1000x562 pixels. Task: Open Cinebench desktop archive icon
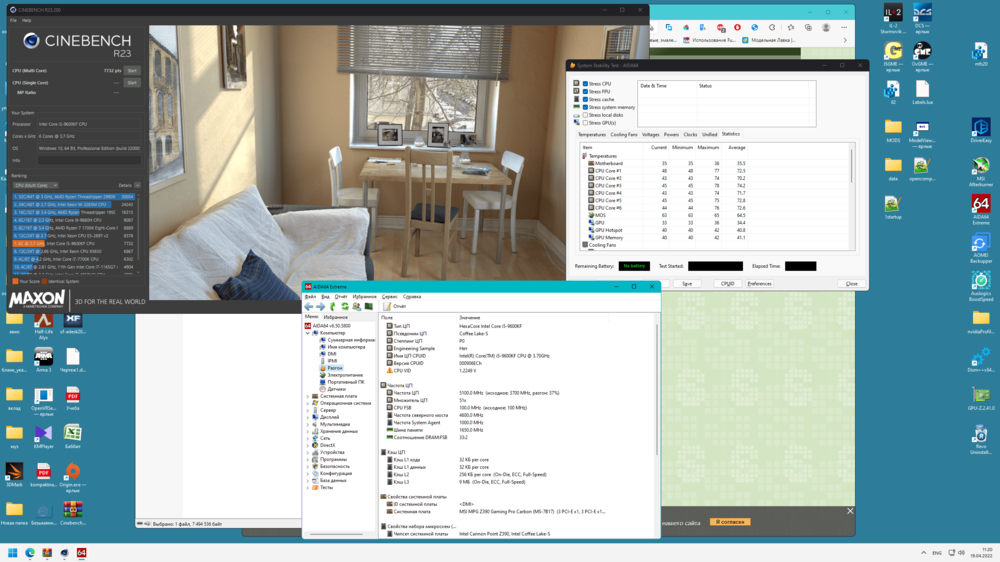[73, 513]
